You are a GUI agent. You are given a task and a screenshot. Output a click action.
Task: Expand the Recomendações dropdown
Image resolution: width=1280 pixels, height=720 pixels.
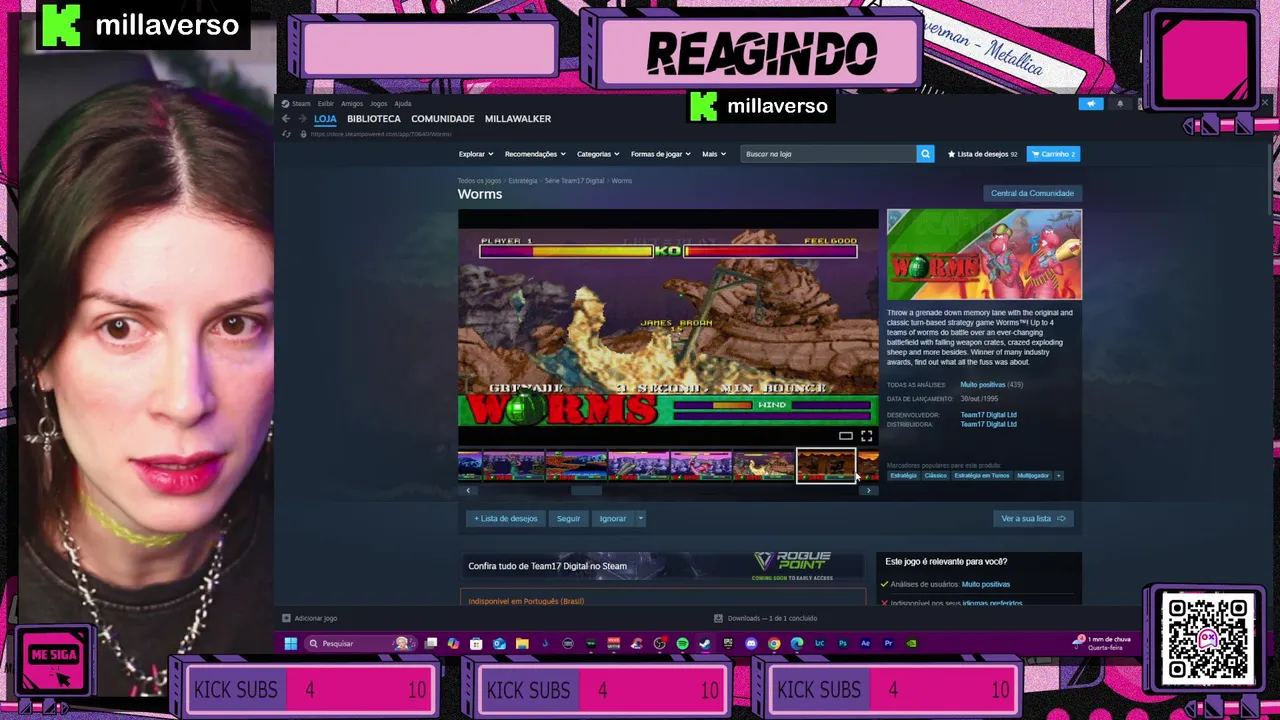click(535, 154)
